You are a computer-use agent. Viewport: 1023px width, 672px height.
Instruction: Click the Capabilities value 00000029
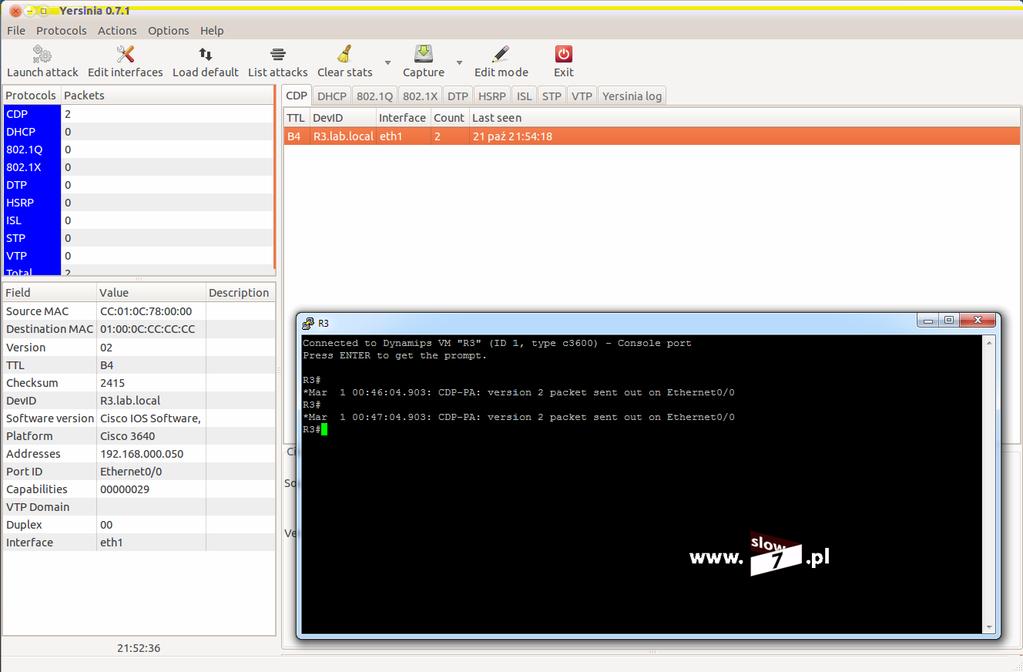coord(125,489)
